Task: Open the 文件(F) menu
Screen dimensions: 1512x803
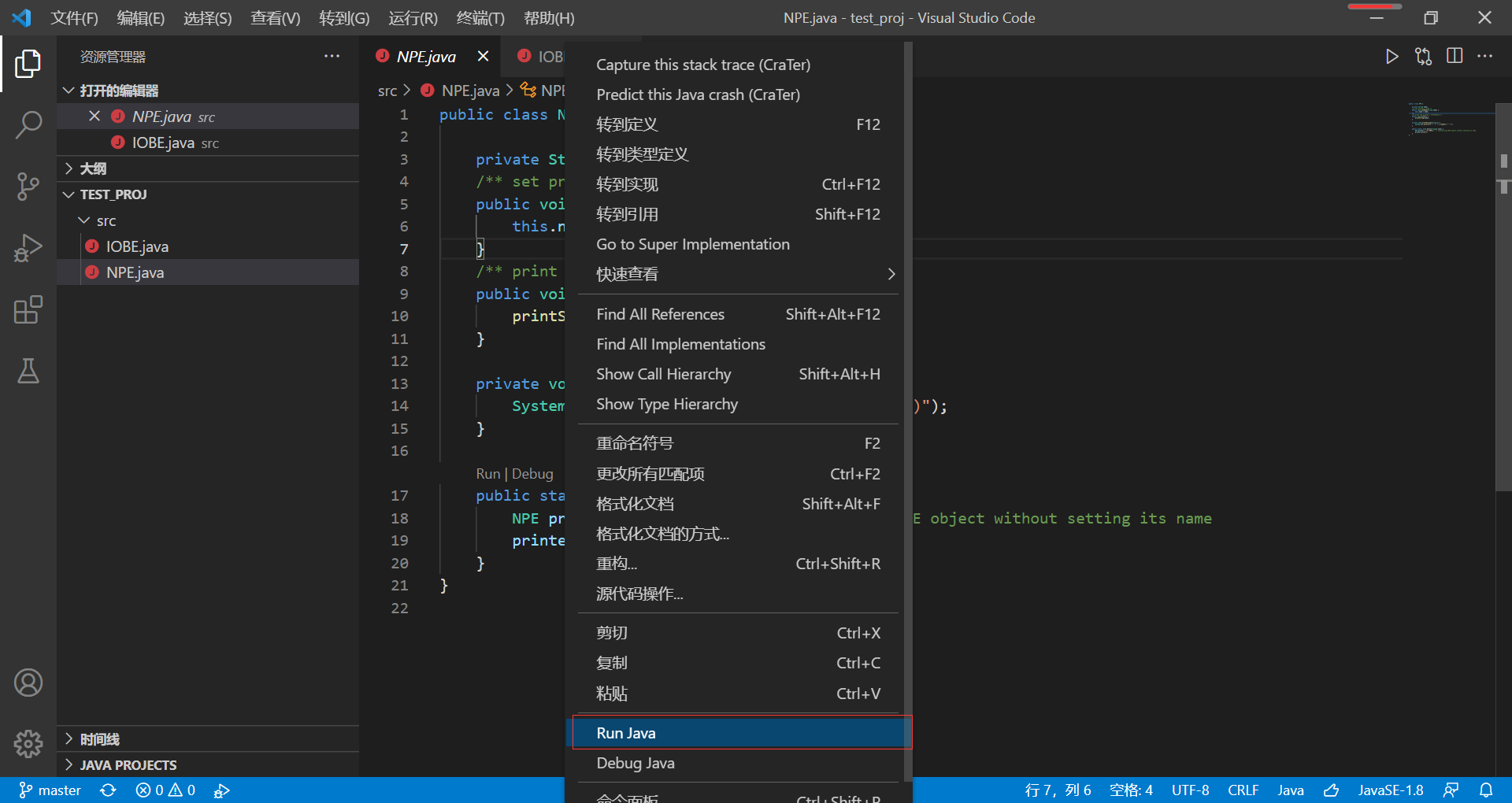Action: pos(74,17)
